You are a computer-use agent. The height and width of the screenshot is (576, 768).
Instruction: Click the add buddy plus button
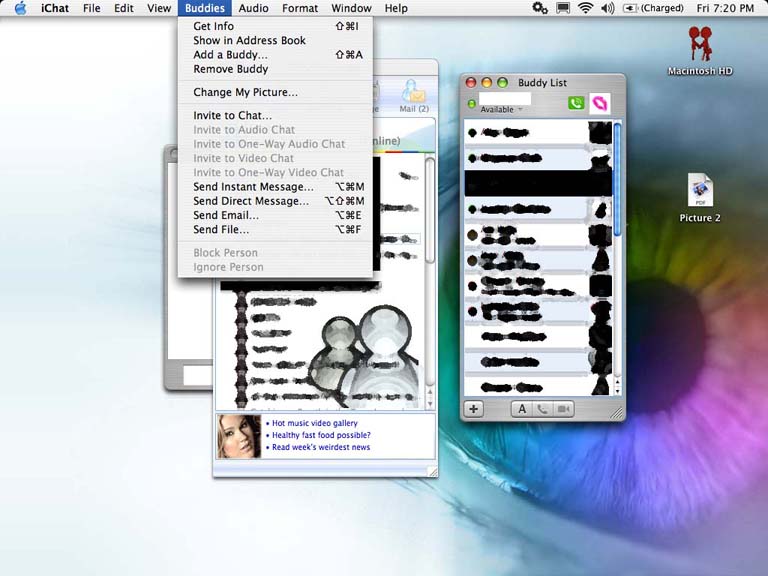coord(474,409)
